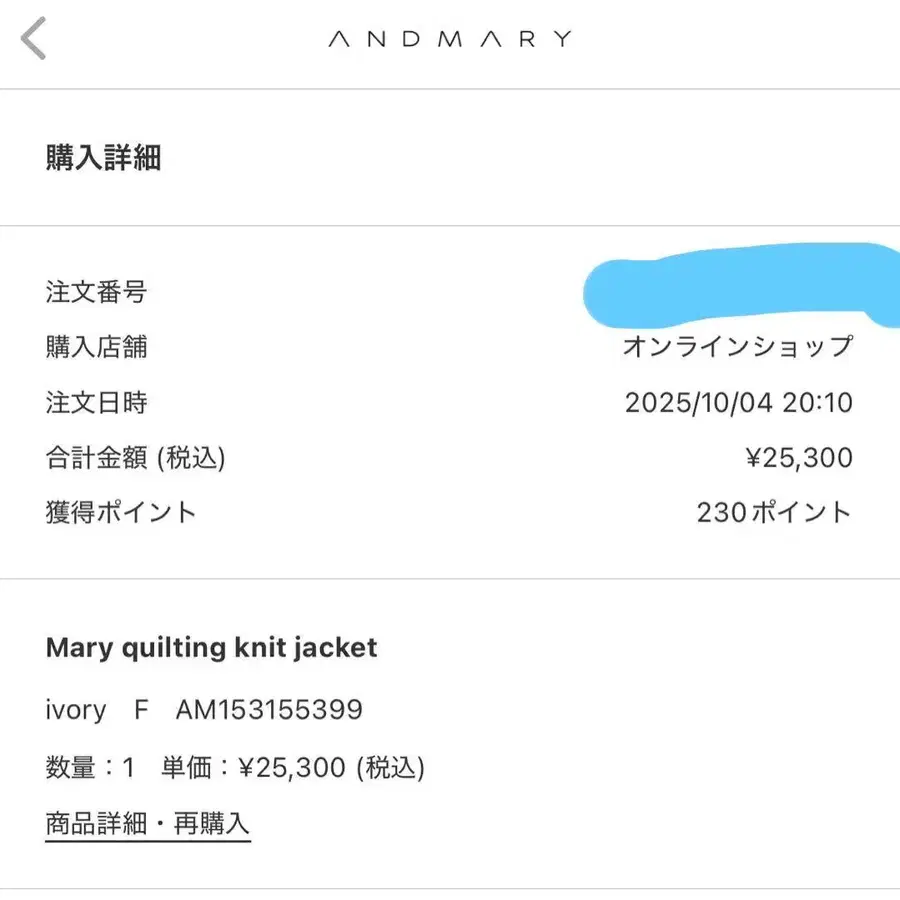Open the 商品詳細・再購入 link
Viewport: 900px width, 900px height.
147,824
